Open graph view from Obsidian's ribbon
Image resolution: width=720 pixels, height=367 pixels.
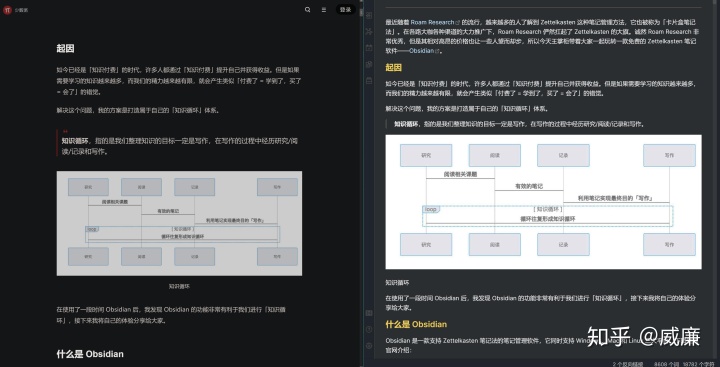(369, 32)
